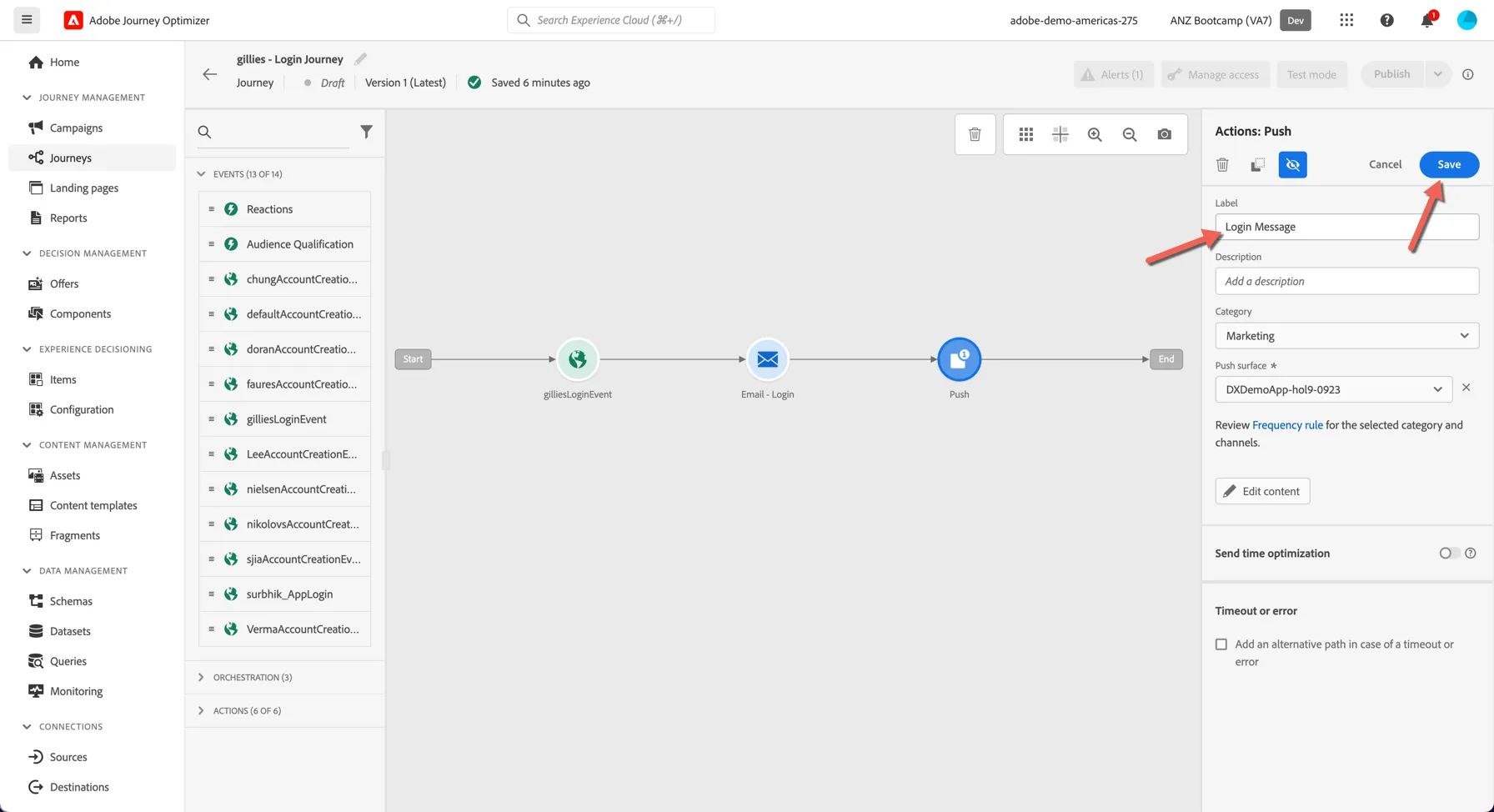1494x812 pixels.
Task: Cancel the Push action edits
Action: (1385, 164)
